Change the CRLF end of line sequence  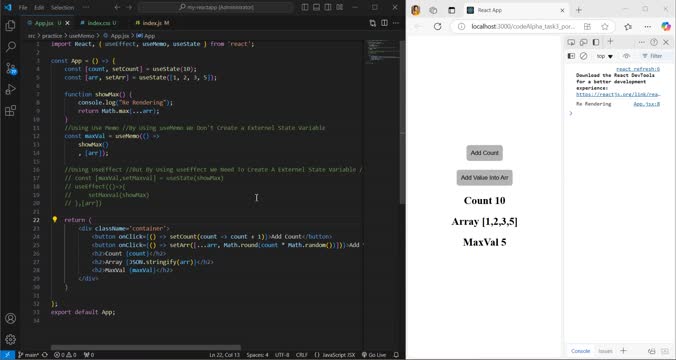tap(302, 355)
